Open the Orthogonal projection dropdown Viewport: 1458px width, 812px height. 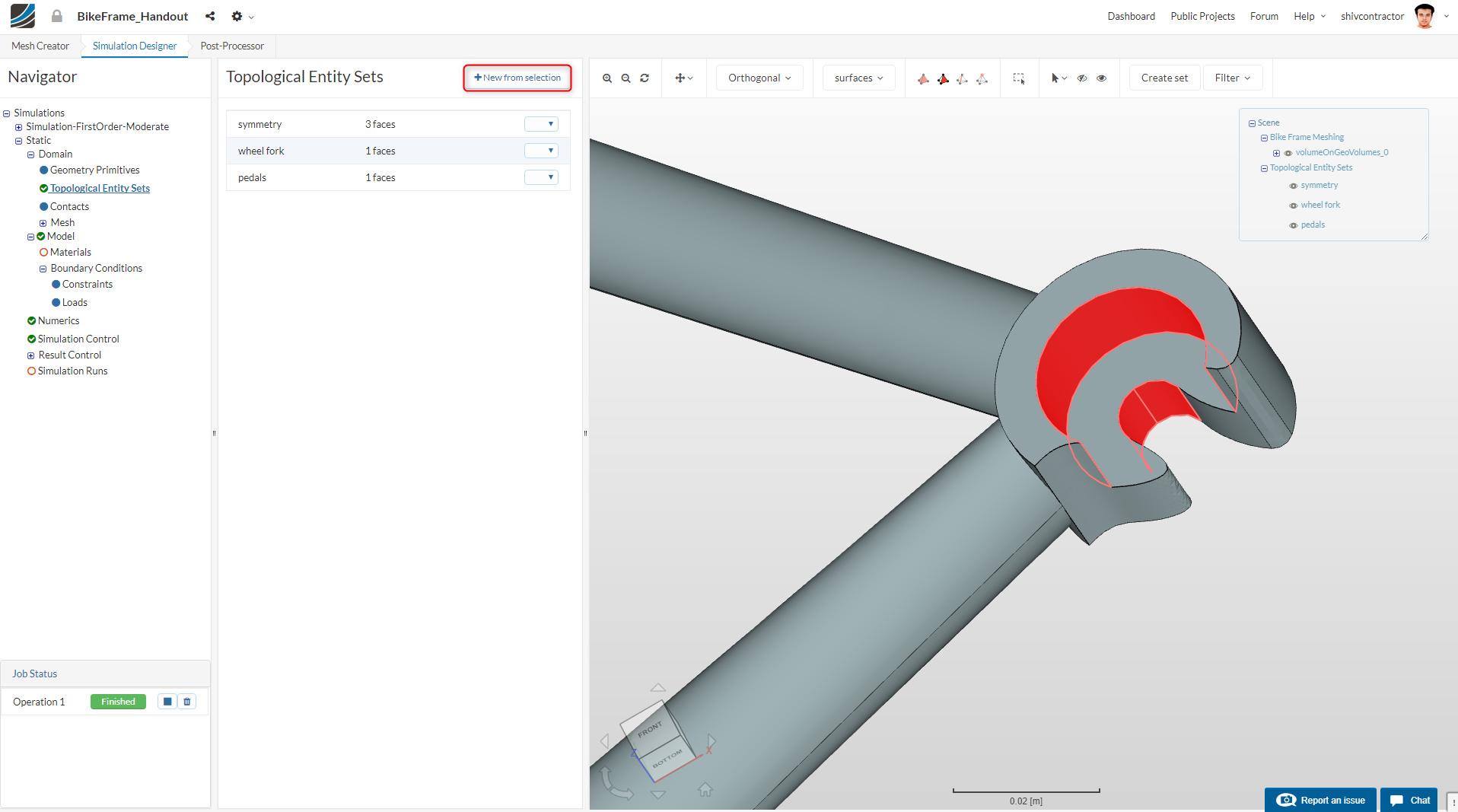[x=759, y=78]
